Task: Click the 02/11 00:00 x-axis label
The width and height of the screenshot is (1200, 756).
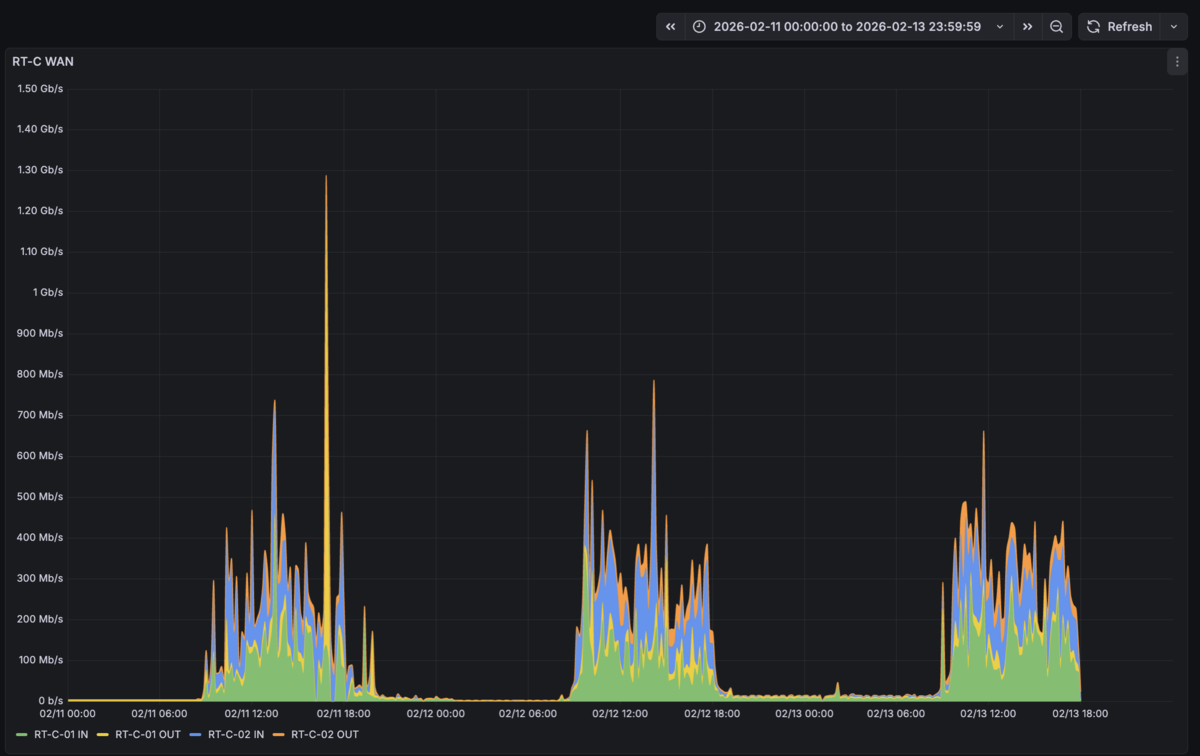Action: pos(67,714)
